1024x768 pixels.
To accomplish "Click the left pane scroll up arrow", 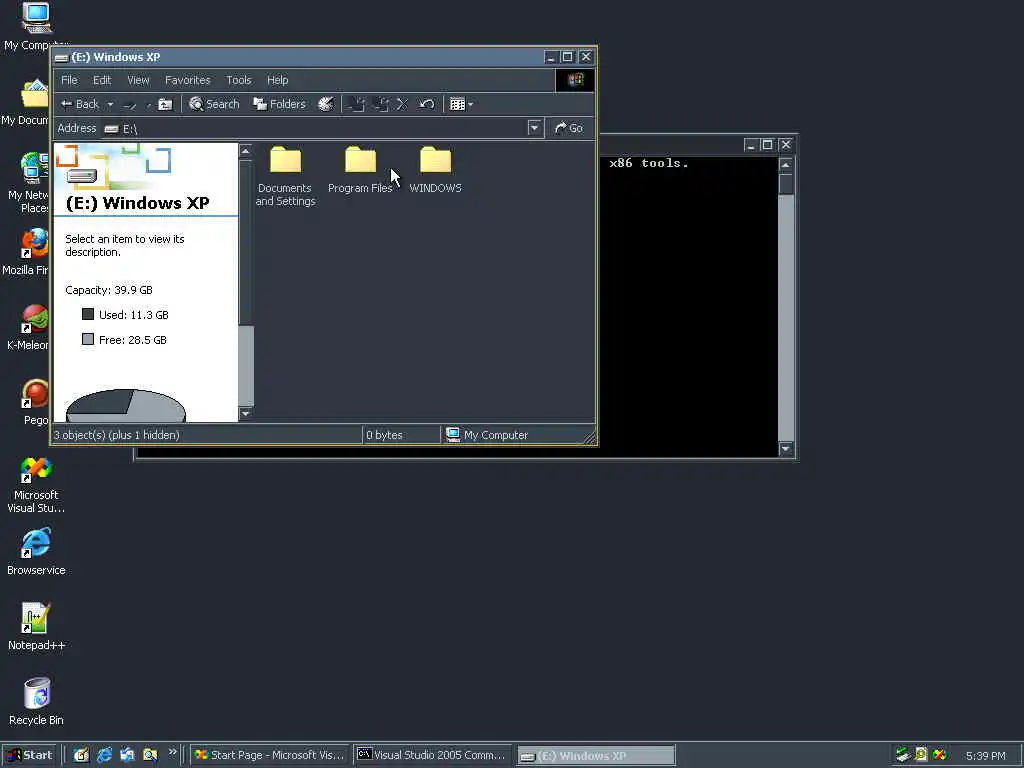I will click(x=246, y=152).
